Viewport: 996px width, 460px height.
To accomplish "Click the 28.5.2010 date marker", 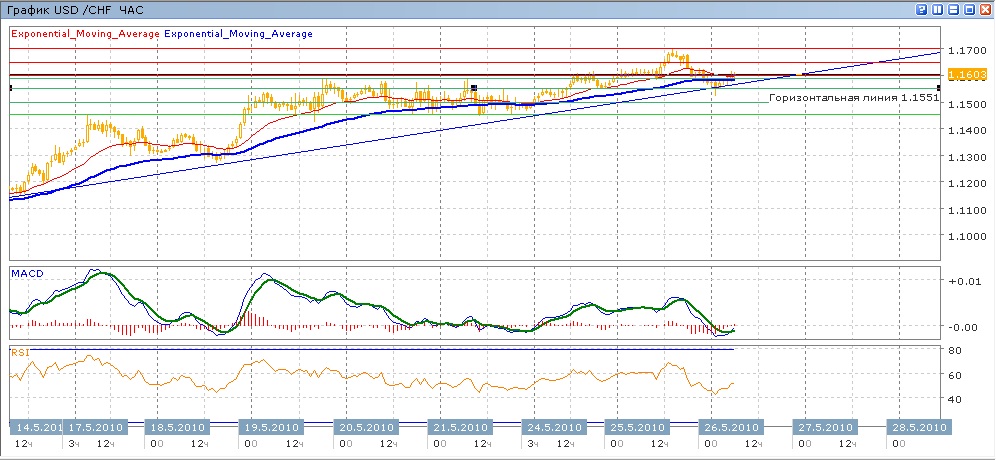I will [x=919, y=427].
